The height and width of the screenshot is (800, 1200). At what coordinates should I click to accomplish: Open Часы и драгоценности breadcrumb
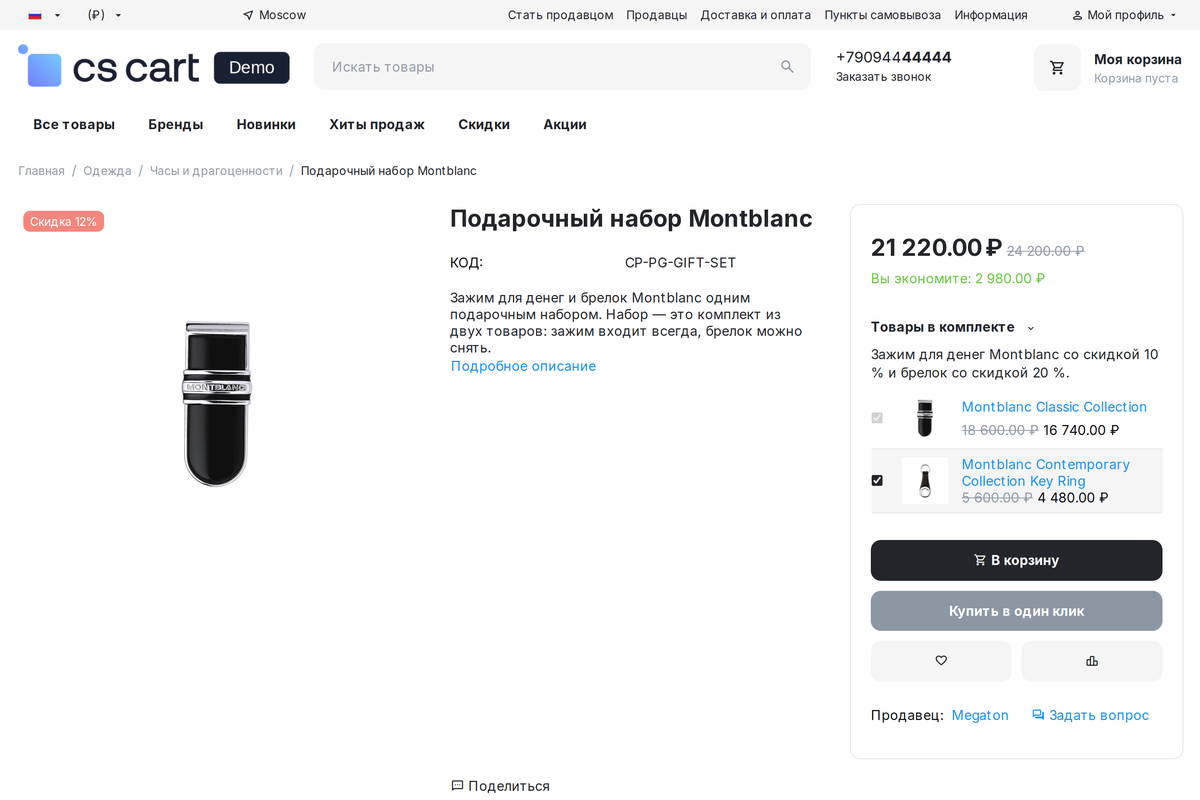[x=216, y=171]
